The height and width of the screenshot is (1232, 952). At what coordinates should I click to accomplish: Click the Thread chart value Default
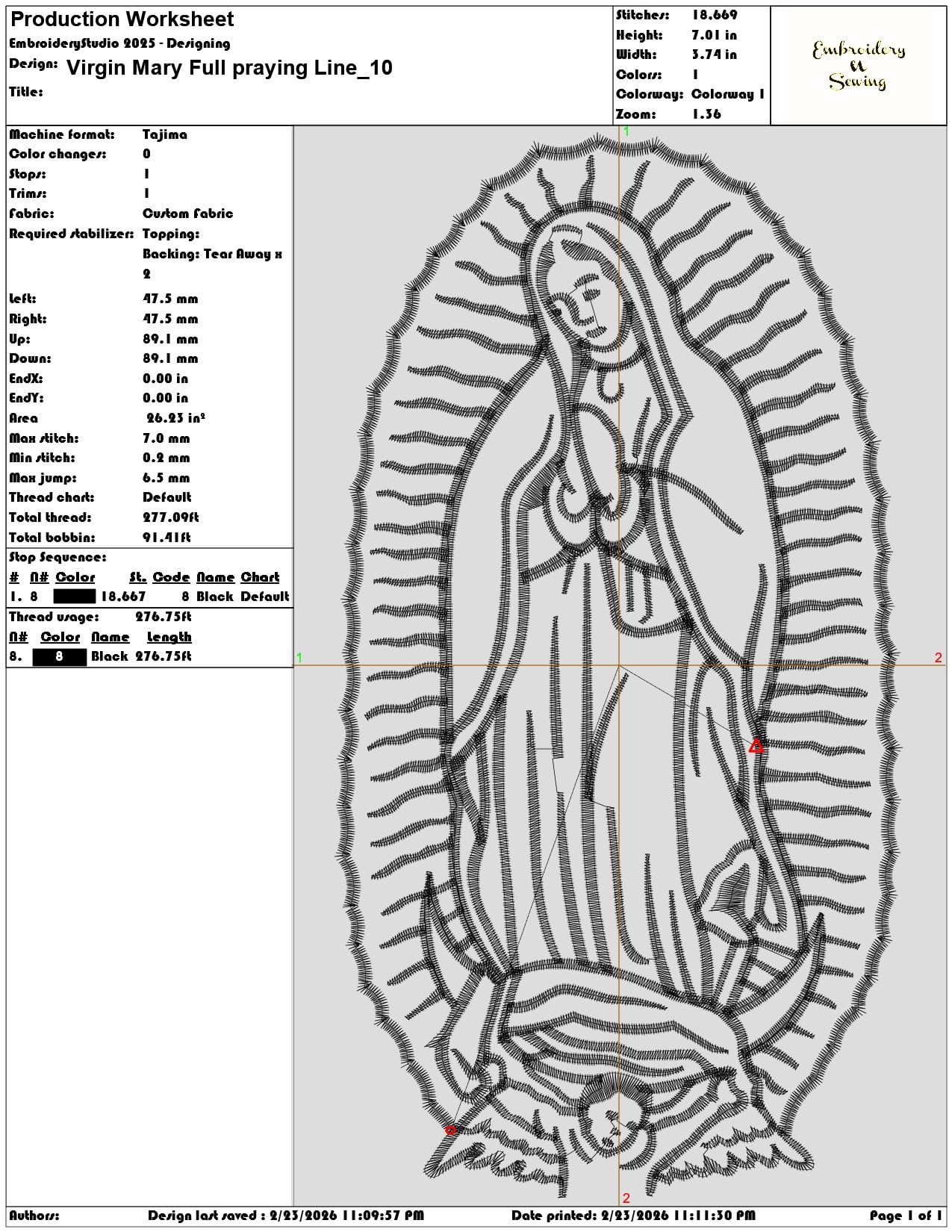(167, 497)
